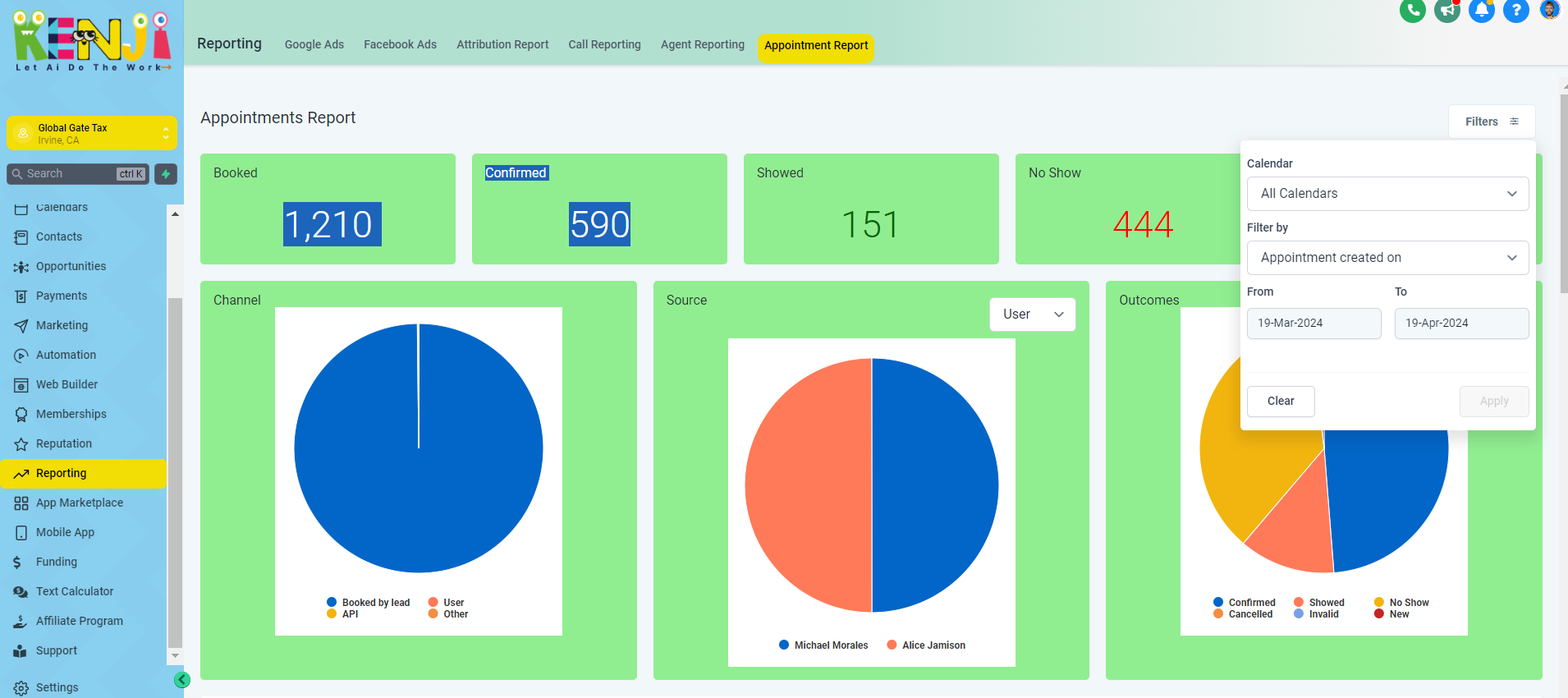Screen dimensions: 1568x698
Task: Click the blue help question mark icon
Action: coord(1515,10)
